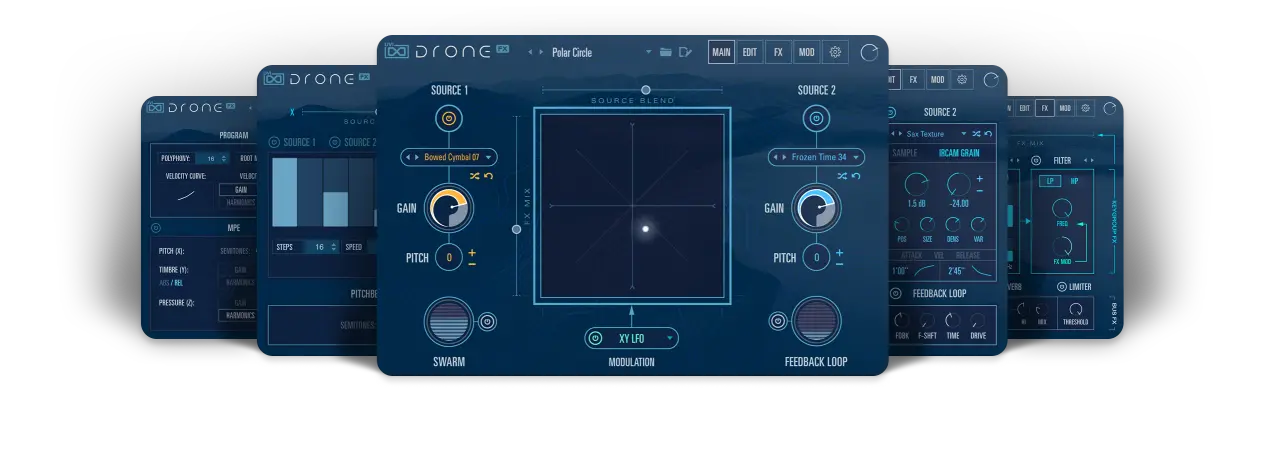Click the Source 2 pitch minus icon
Image resolution: width=1265 pixels, height=475 pixels.
[839, 264]
